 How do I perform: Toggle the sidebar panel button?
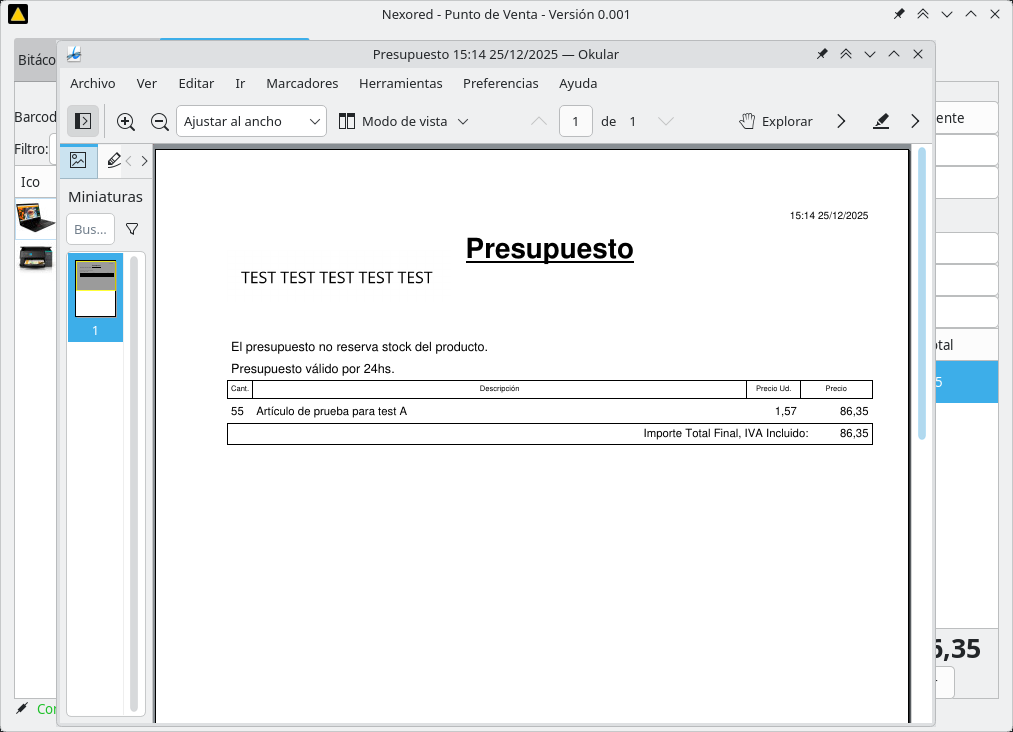84,121
